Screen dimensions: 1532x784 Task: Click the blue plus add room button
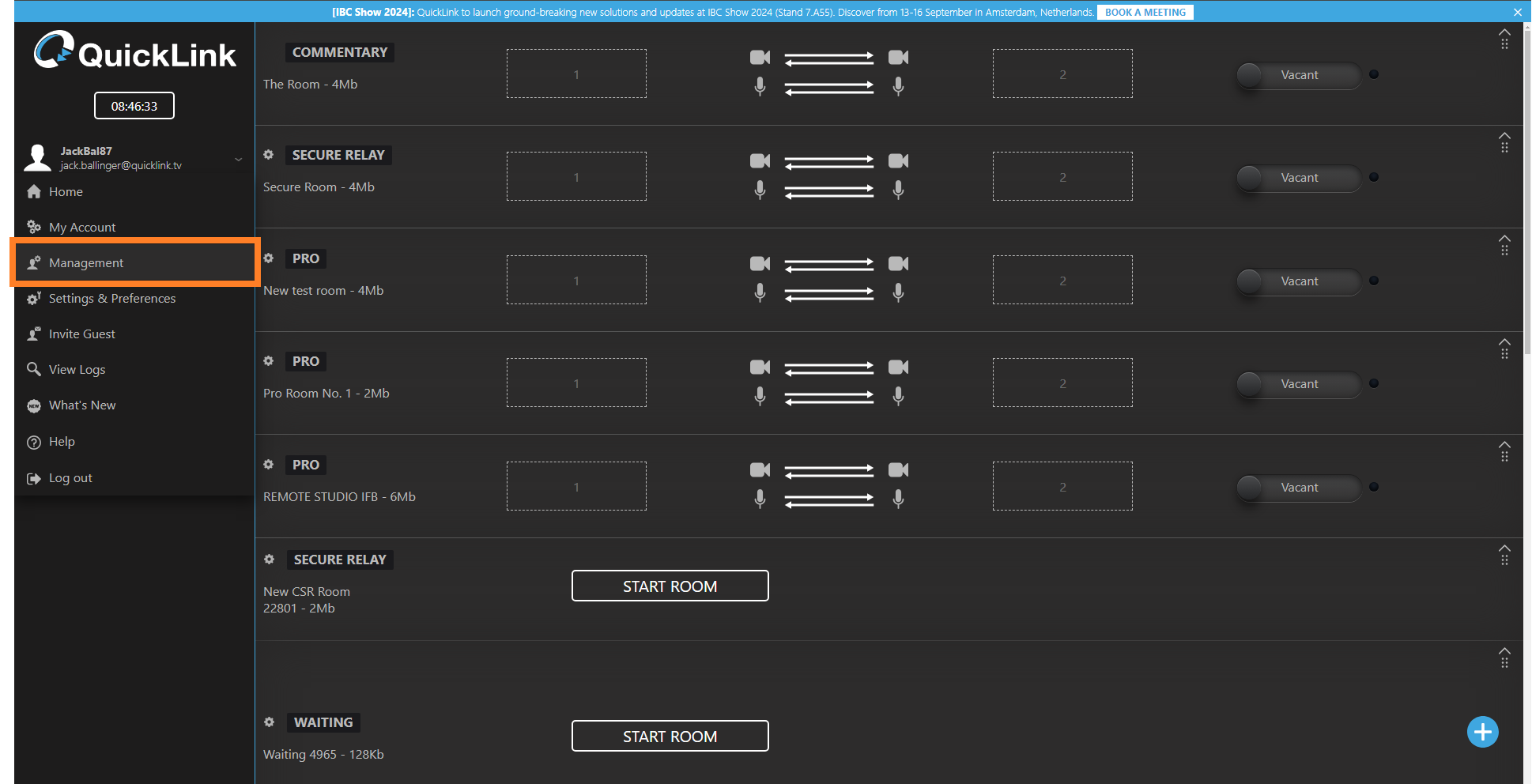(1482, 732)
